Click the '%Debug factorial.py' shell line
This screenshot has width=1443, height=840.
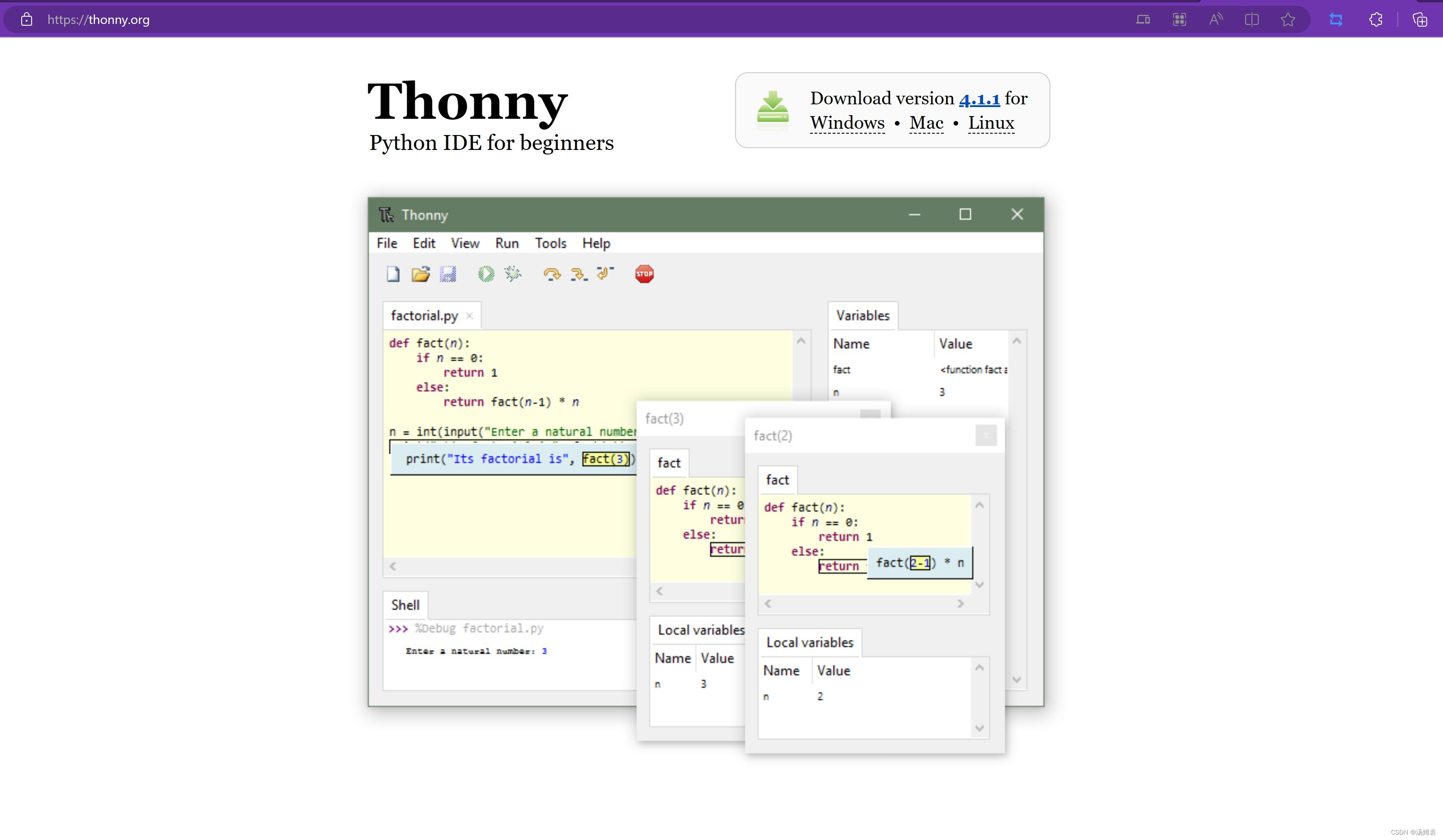coord(480,628)
